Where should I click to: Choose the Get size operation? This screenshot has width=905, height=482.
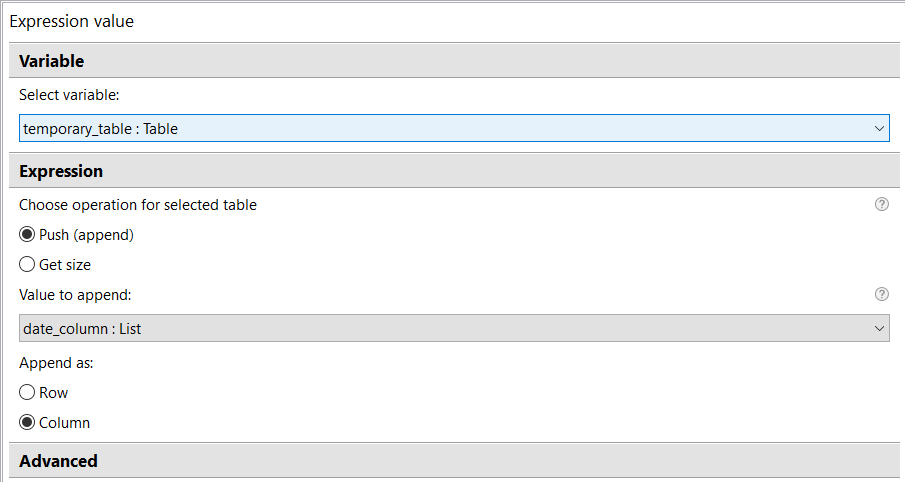point(27,264)
